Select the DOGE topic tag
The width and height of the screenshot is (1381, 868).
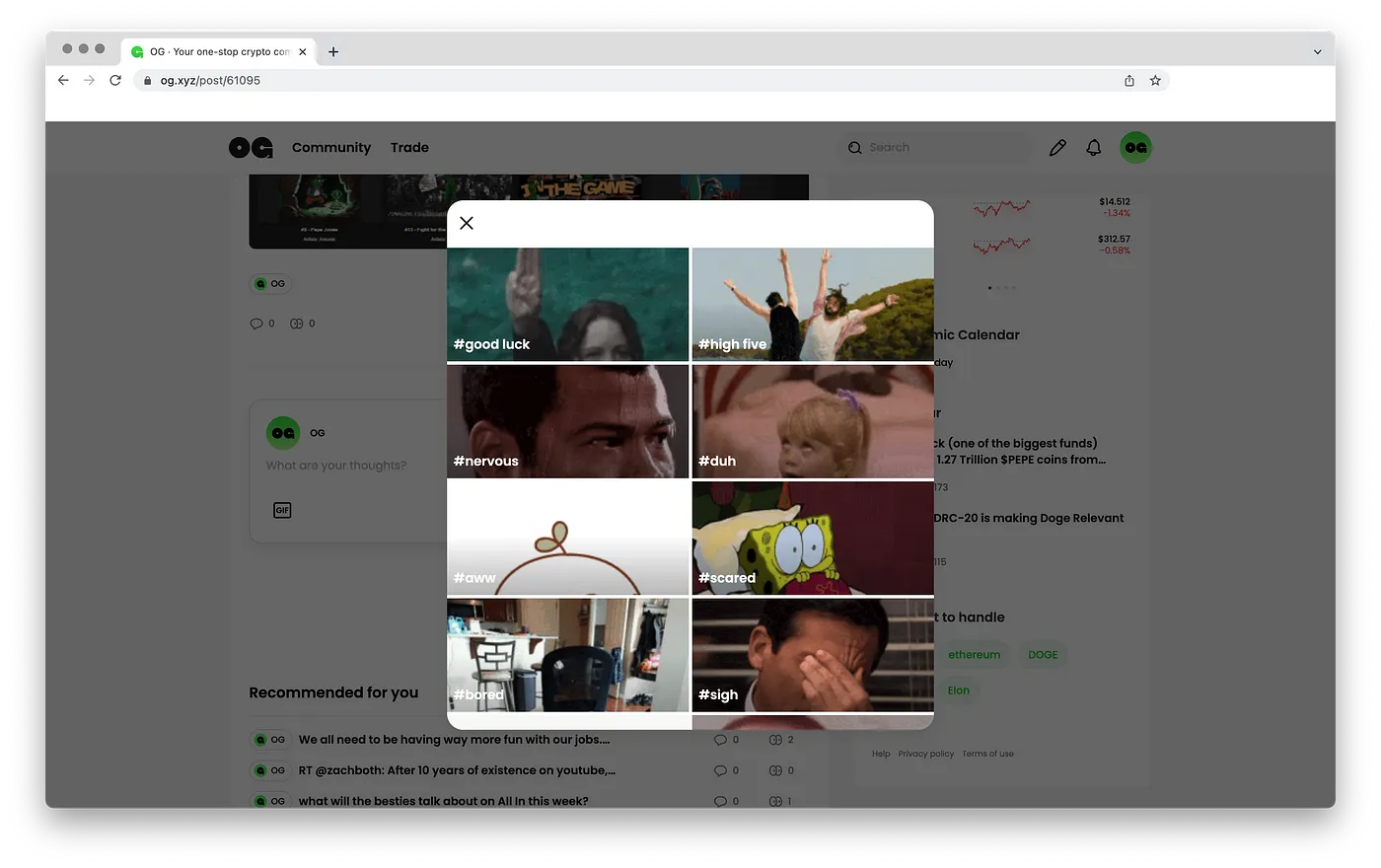pyautogui.click(x=1043, y=655)
